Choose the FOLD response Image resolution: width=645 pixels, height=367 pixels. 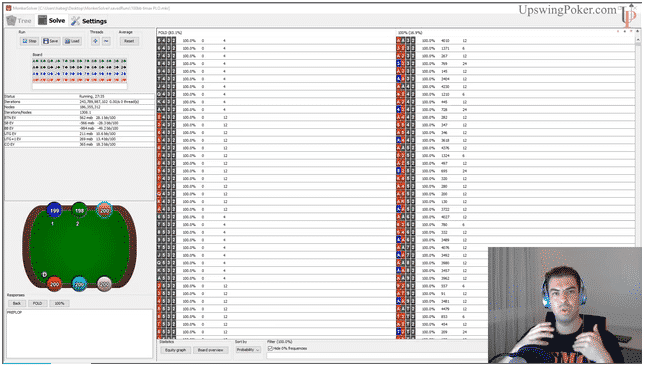pos(37,303)
